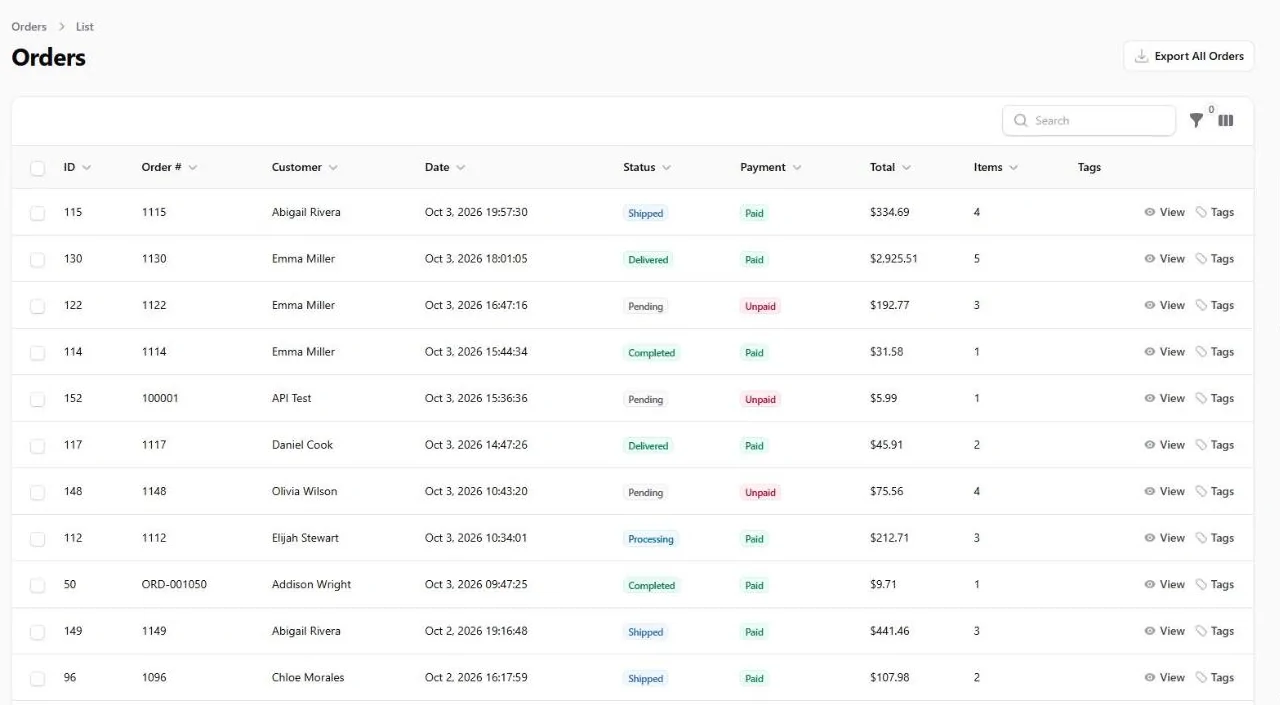The image size is (1280, 705).
Task: Click tag icon for order 1114
Action: pos(1201,352)
